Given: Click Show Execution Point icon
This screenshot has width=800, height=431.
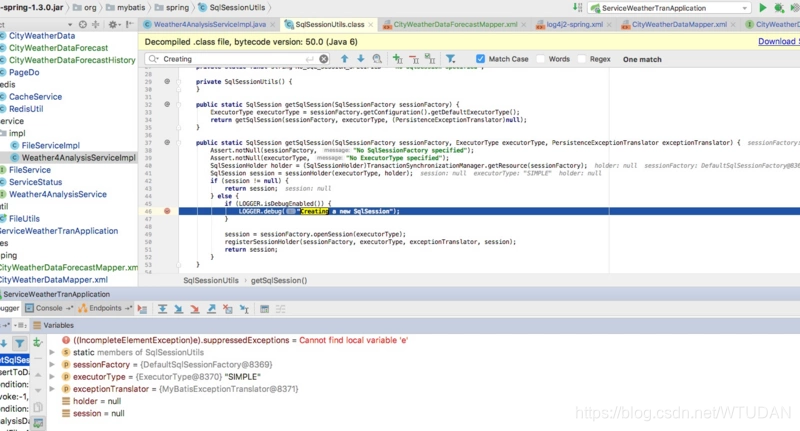Looking at the screenshot, I should pyautogui.click(x=142, y=309).
